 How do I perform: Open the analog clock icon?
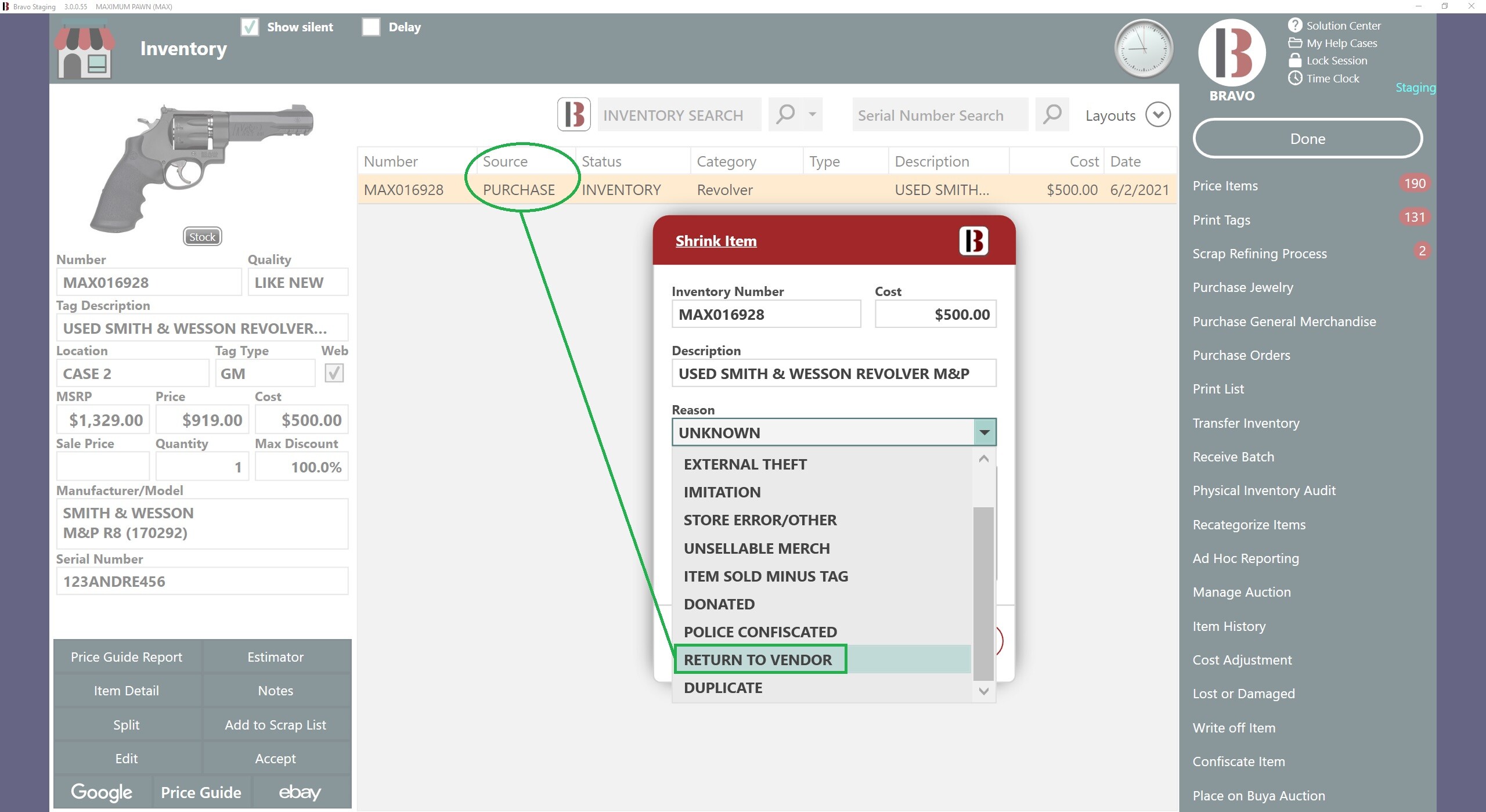pos(1144,49)
